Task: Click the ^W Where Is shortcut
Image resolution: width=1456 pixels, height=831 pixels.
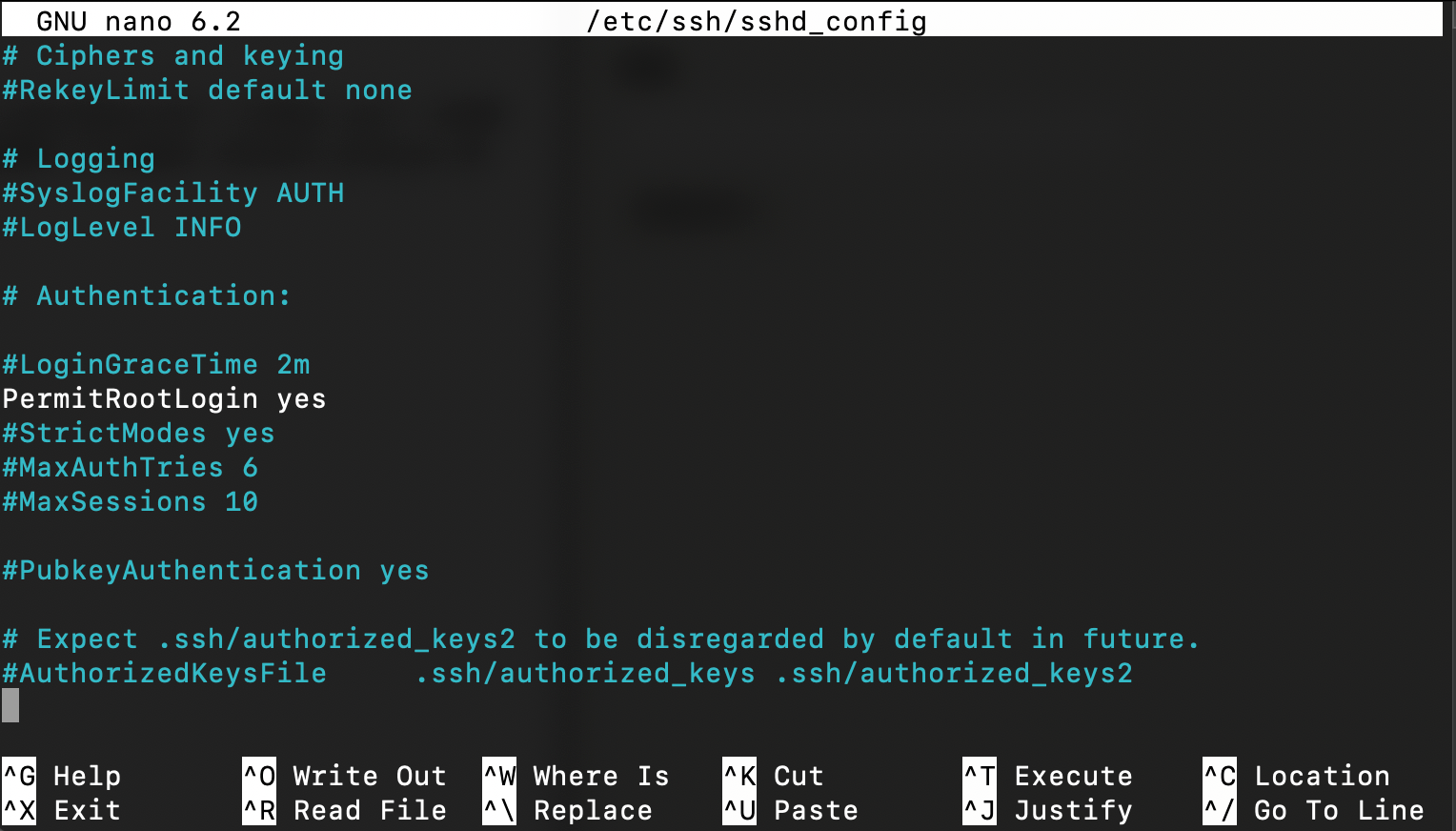Action: 576,776
